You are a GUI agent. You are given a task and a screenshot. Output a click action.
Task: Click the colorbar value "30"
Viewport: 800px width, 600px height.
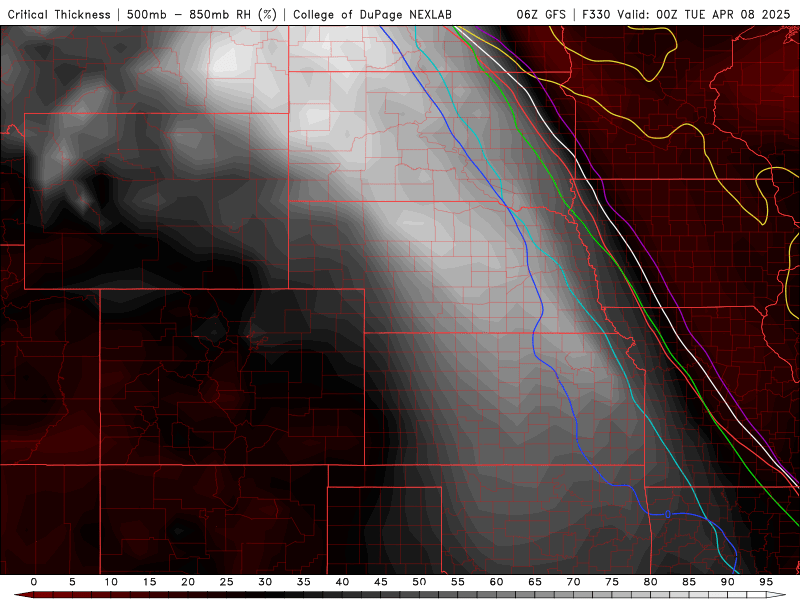click(265, 582)
